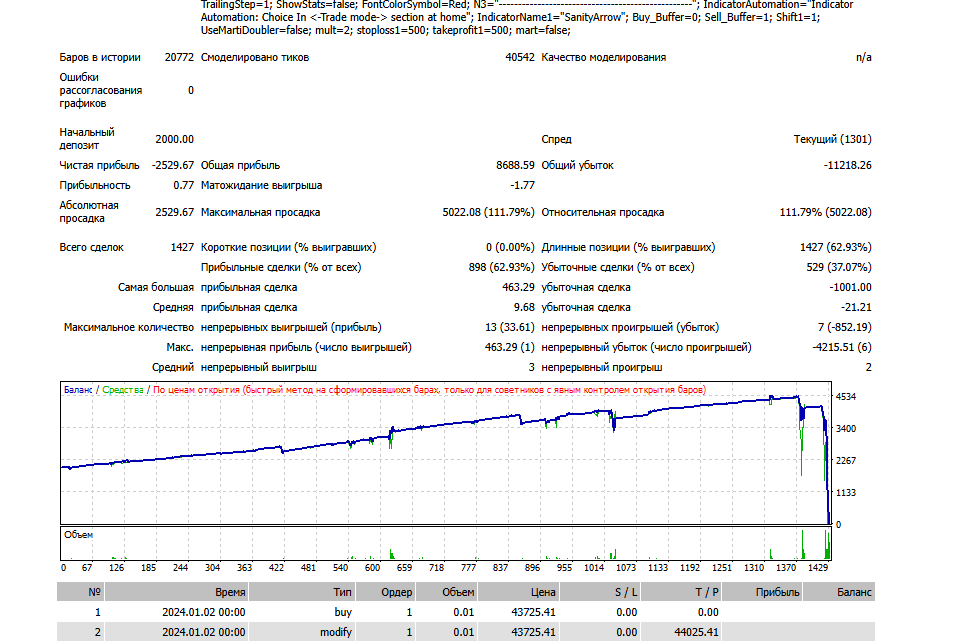Click the 'Ошибки рассогласования графиков' label
The height and width of the screenshot is (644, 957).
(101, 90)
